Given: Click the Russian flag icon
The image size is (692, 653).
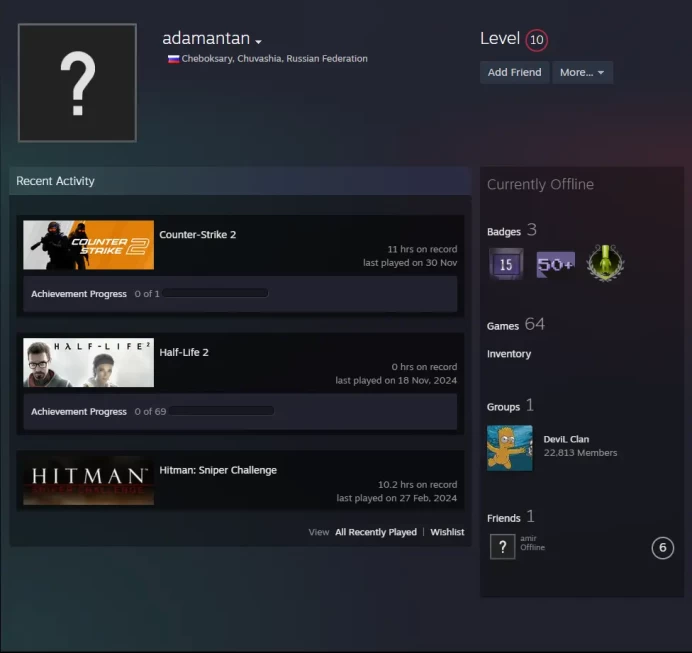Looking at the screenshot, I should coord(173,59).
